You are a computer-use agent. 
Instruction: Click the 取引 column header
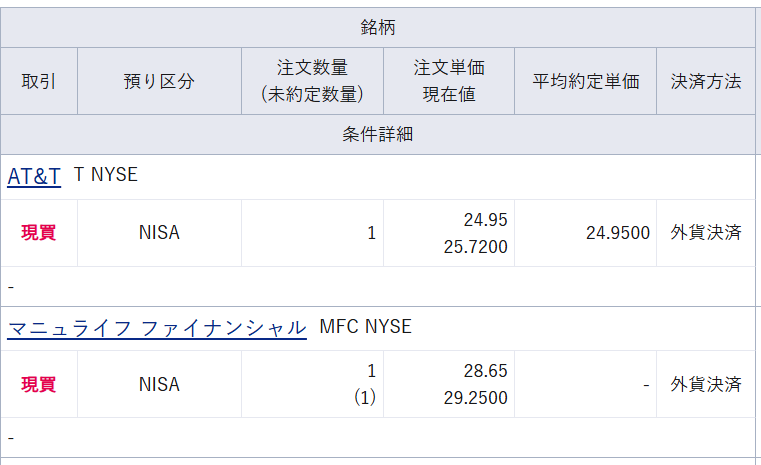point(39,81)
